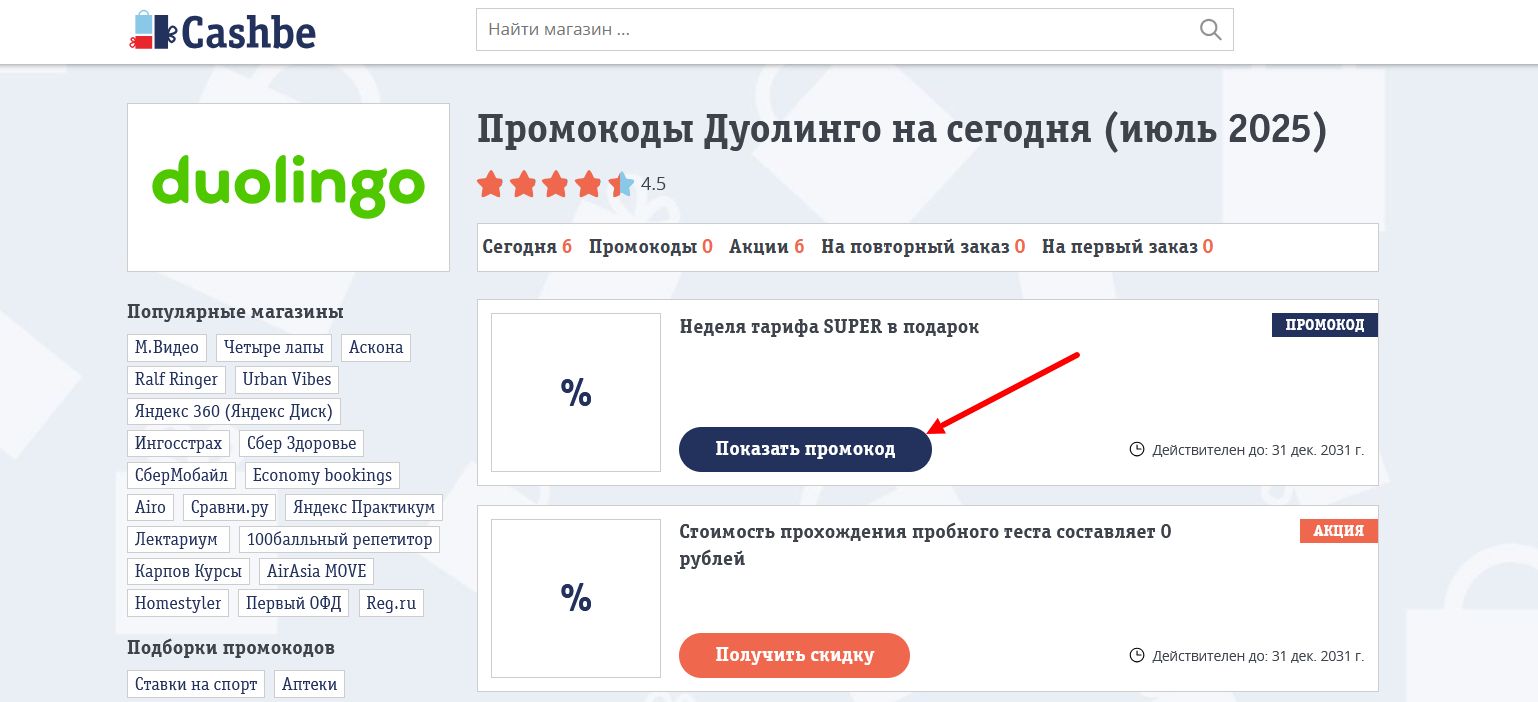This screenshot has width=1538, height=702.
Task: Open the «AirAsia MOVE» store link
Action: (x=317, y=572)
